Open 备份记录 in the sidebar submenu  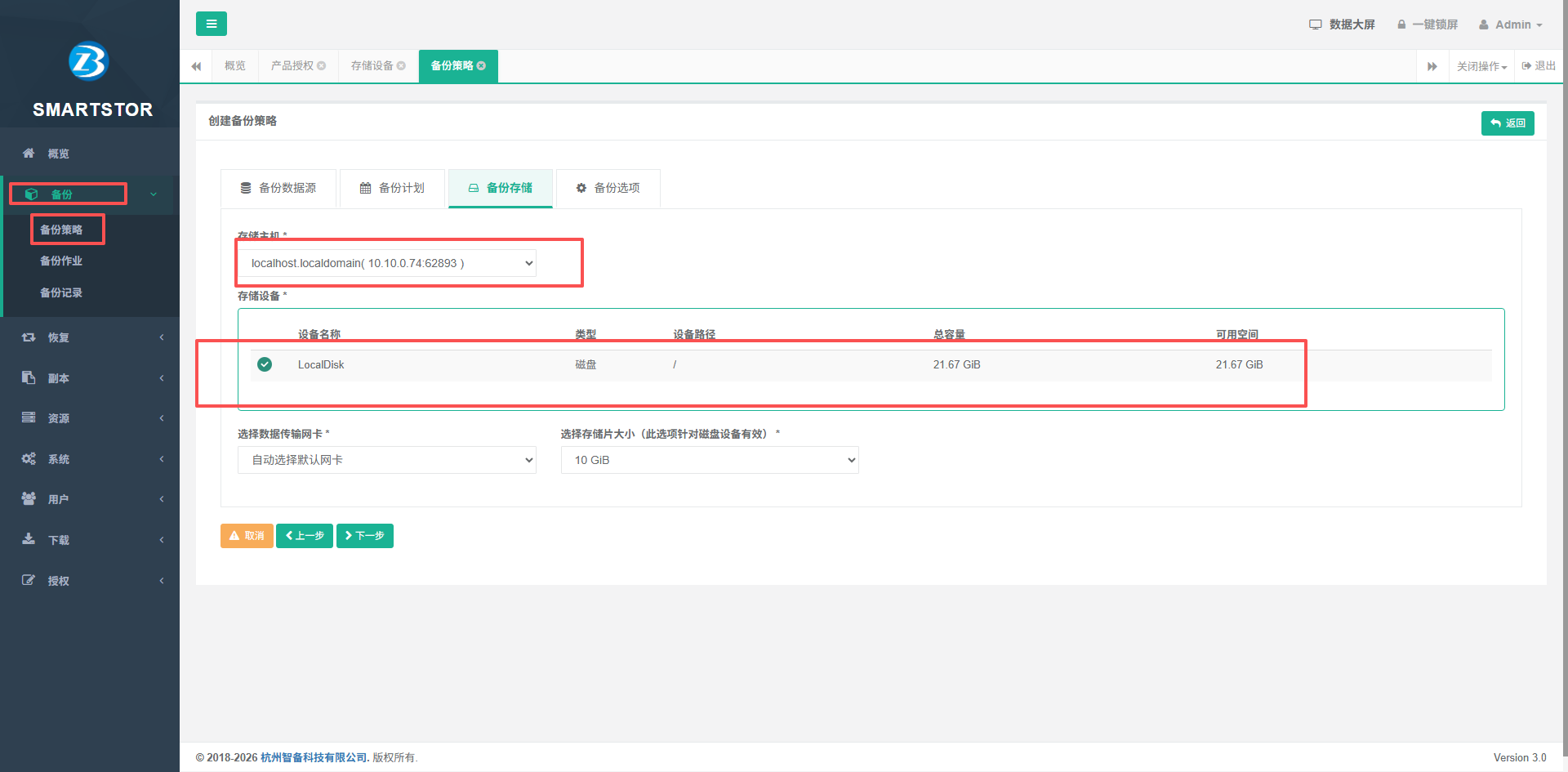[61, 292]
